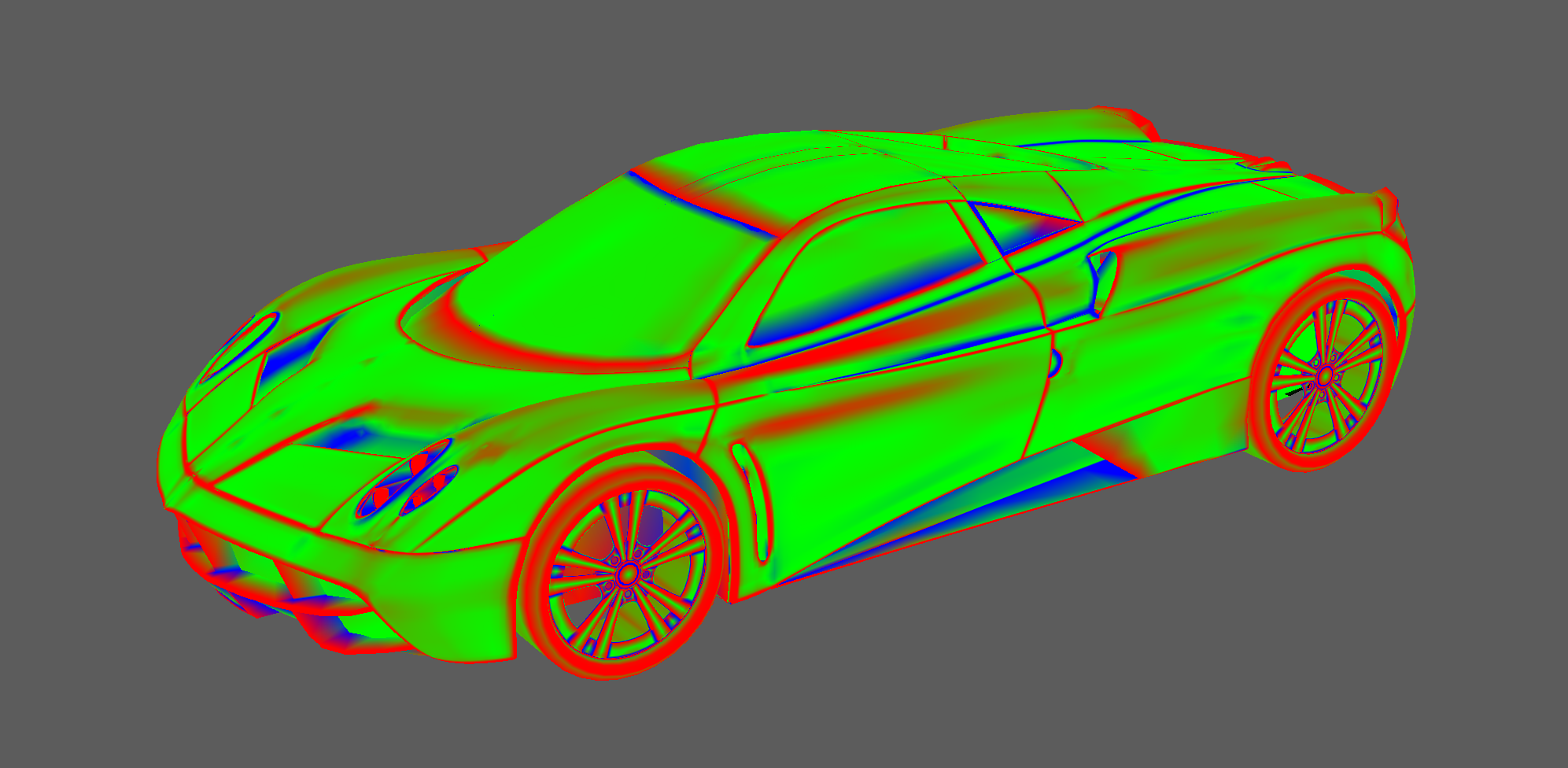The image size is (1568, 768).
Task: Select the car's rear wheel hub
Action: pos(1325,376)
